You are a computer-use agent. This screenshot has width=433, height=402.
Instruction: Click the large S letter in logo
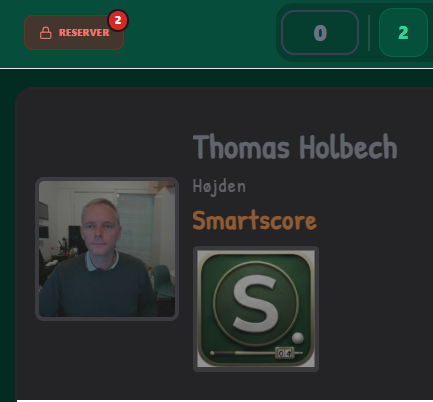[256, 304]
